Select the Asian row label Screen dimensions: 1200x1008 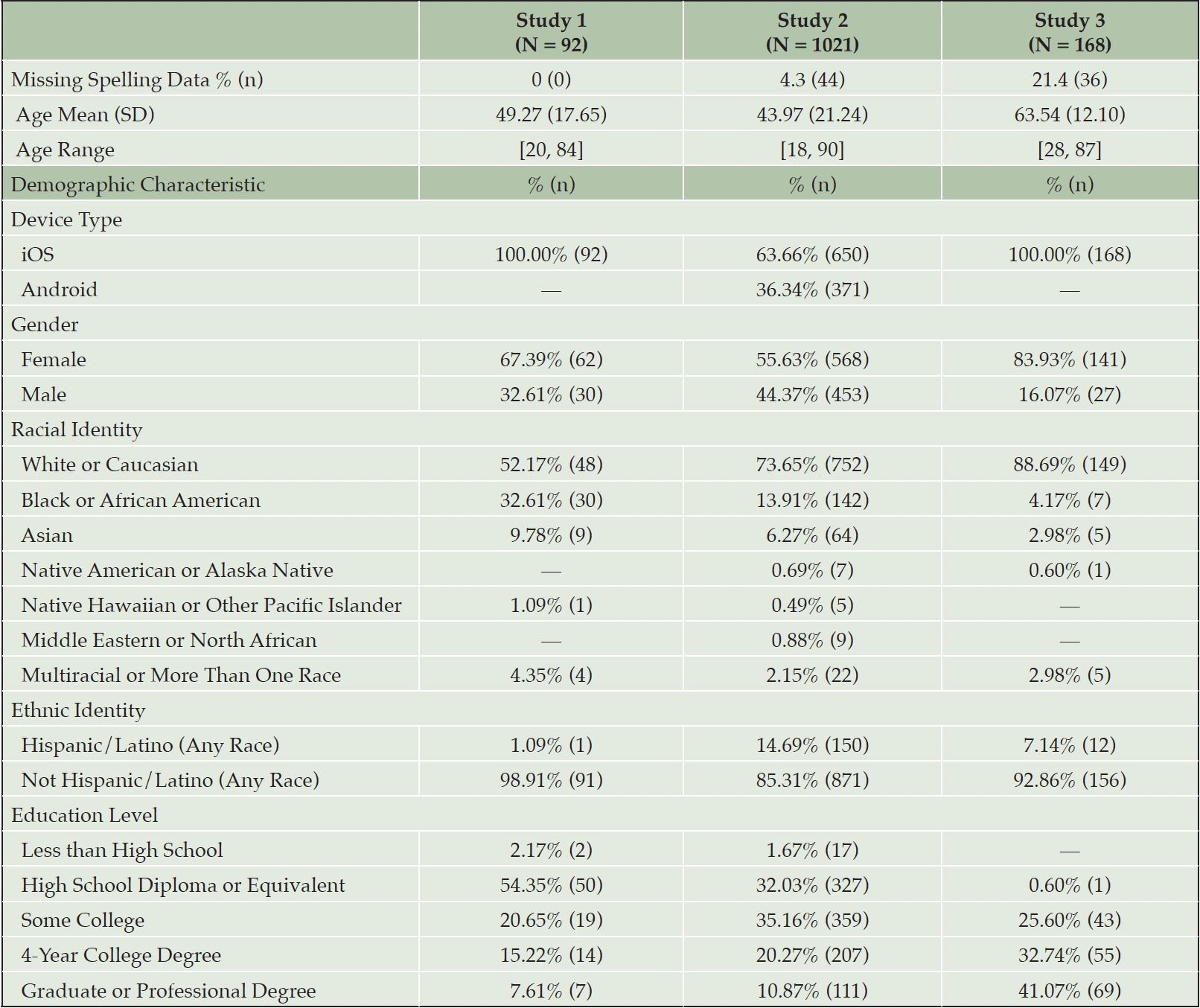pyautogui.click(x=47, y=535)
